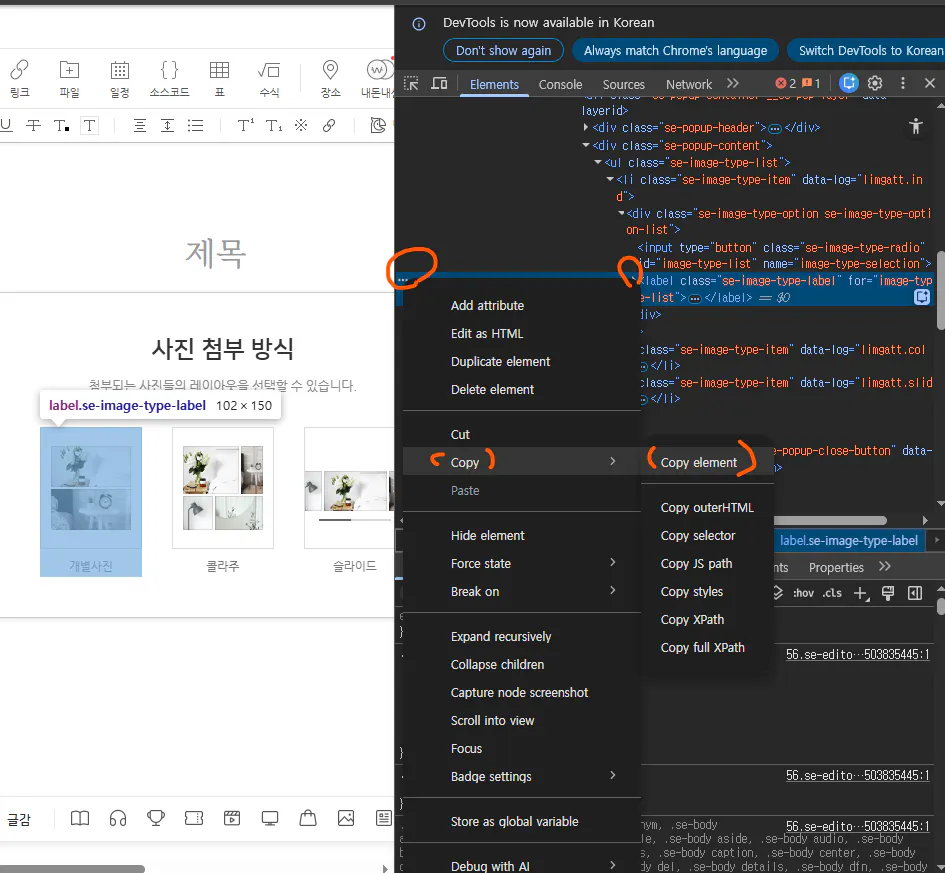
Task: Expand the Badge settings submenu
Action: (612, 775)
